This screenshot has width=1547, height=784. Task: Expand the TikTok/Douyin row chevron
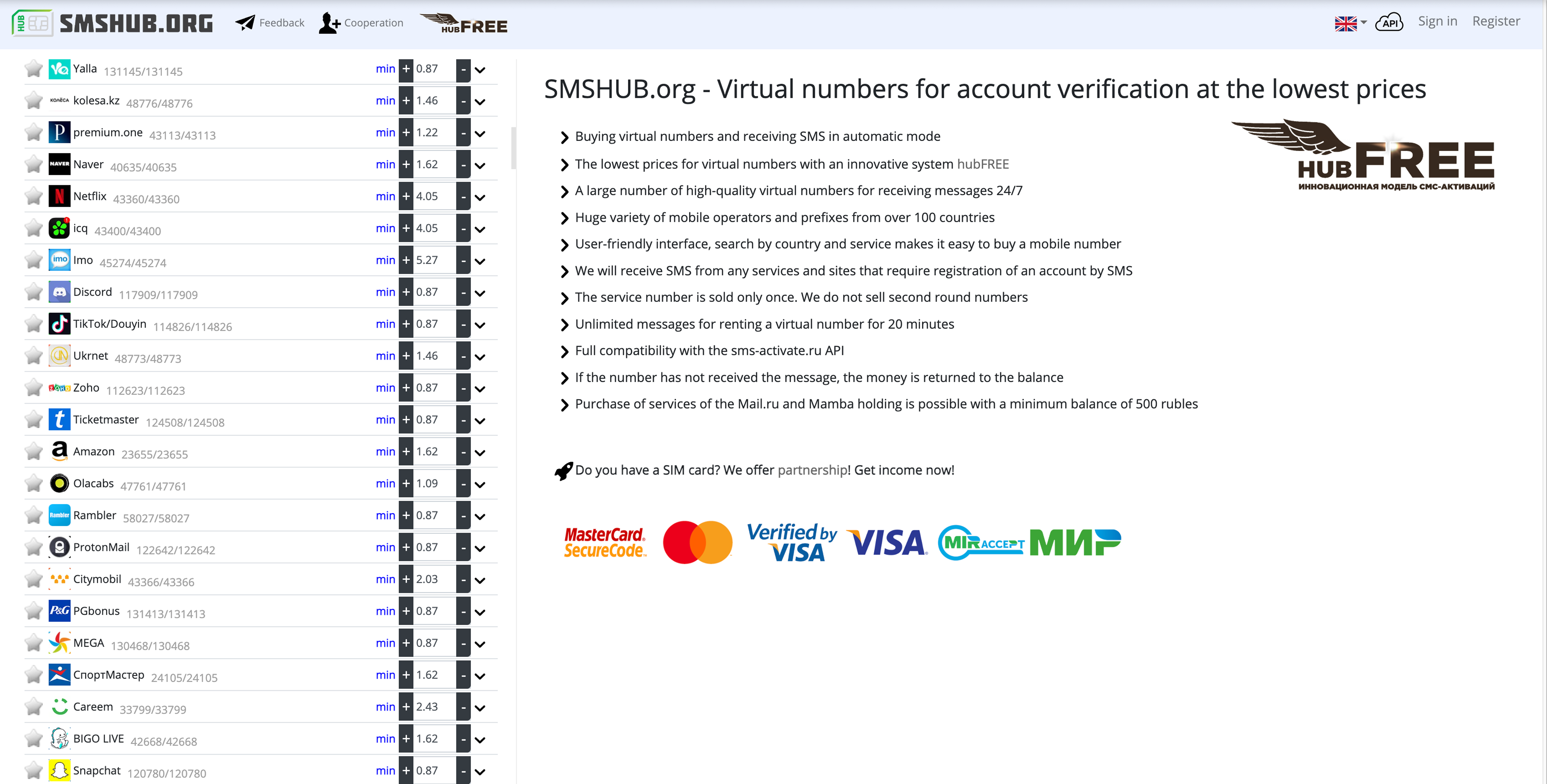point(480,325)
